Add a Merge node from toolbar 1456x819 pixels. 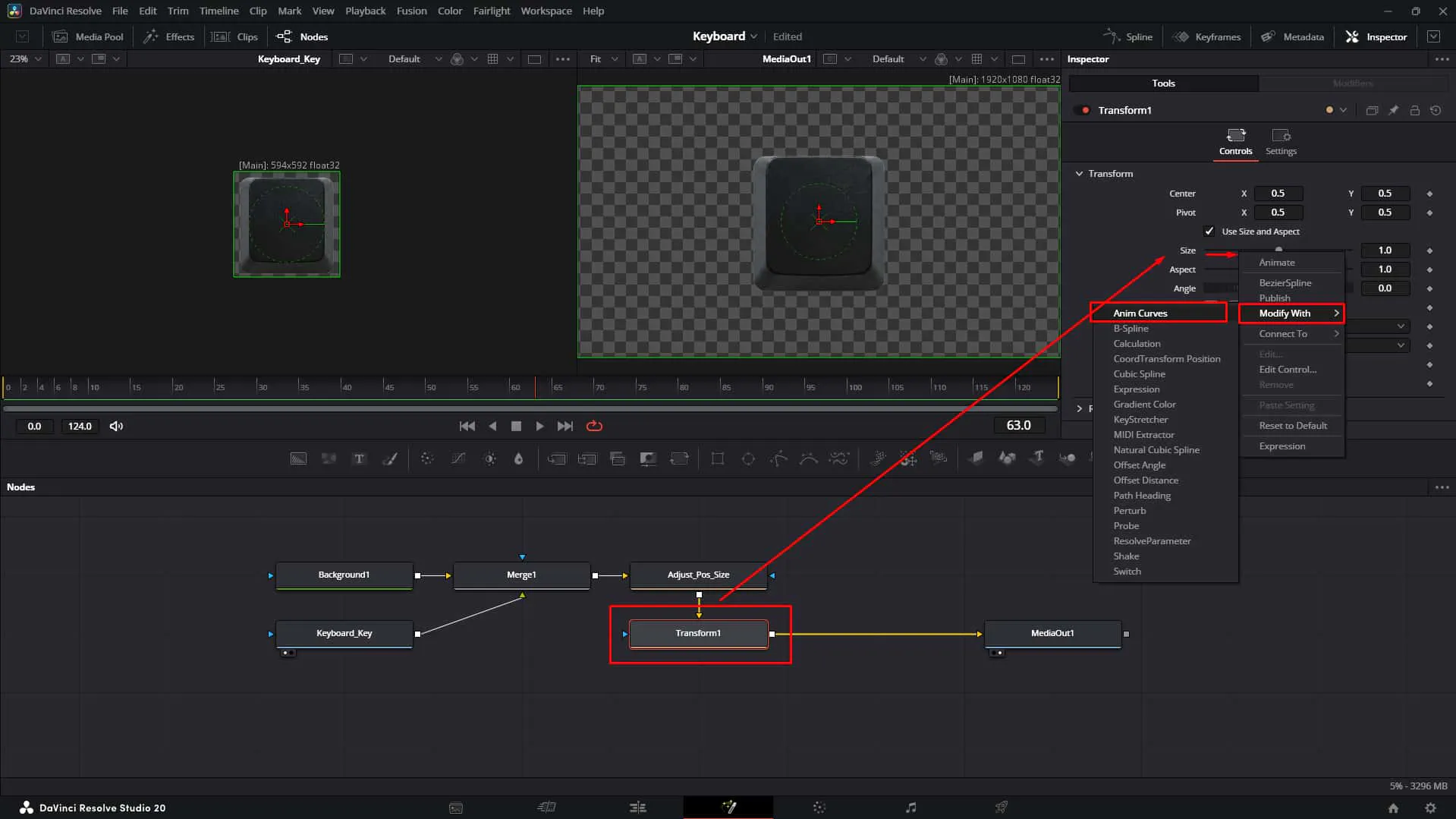[556, 458]
